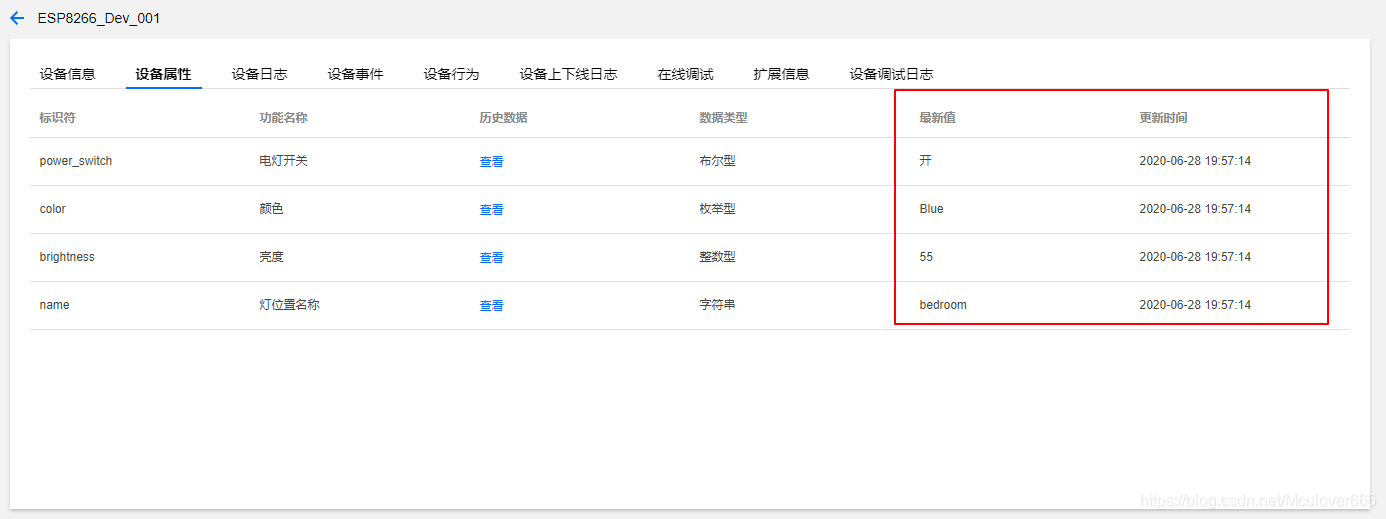Click the ESP8266_Dev_001 device title
Screen dimensions: 1386x519
[x=99, y=18]
